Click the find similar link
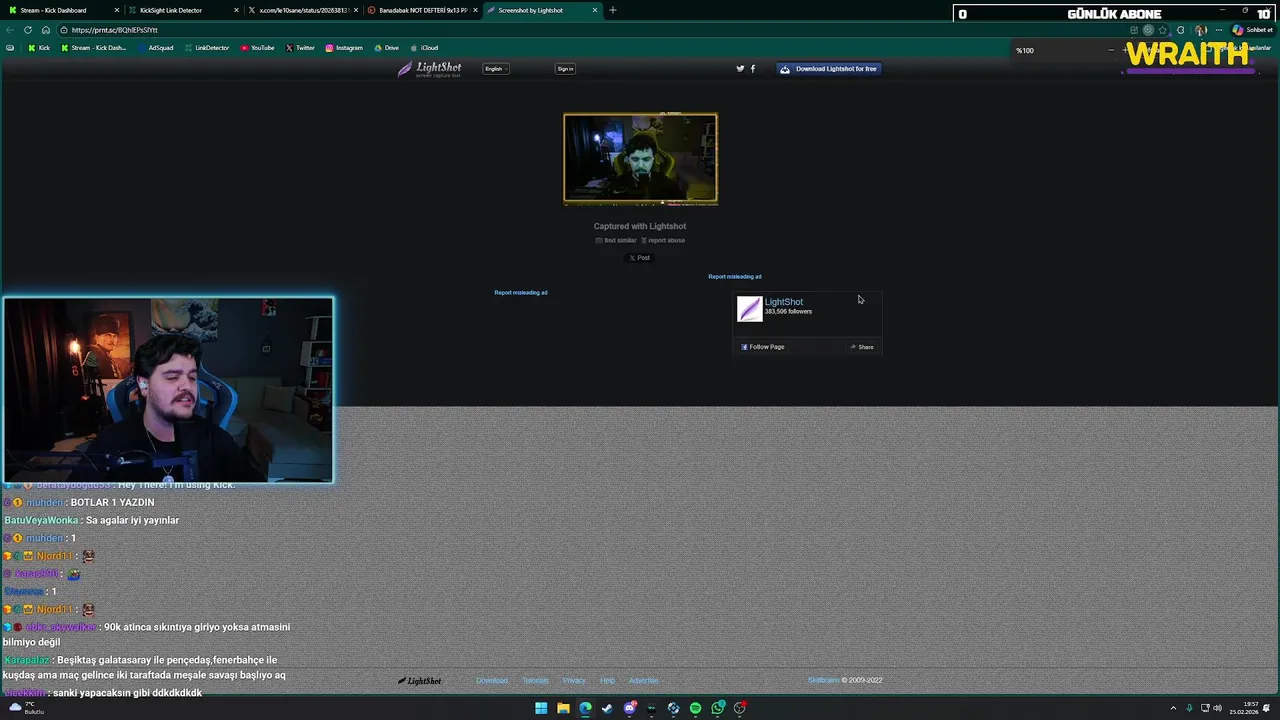 (x=616, y=240)
